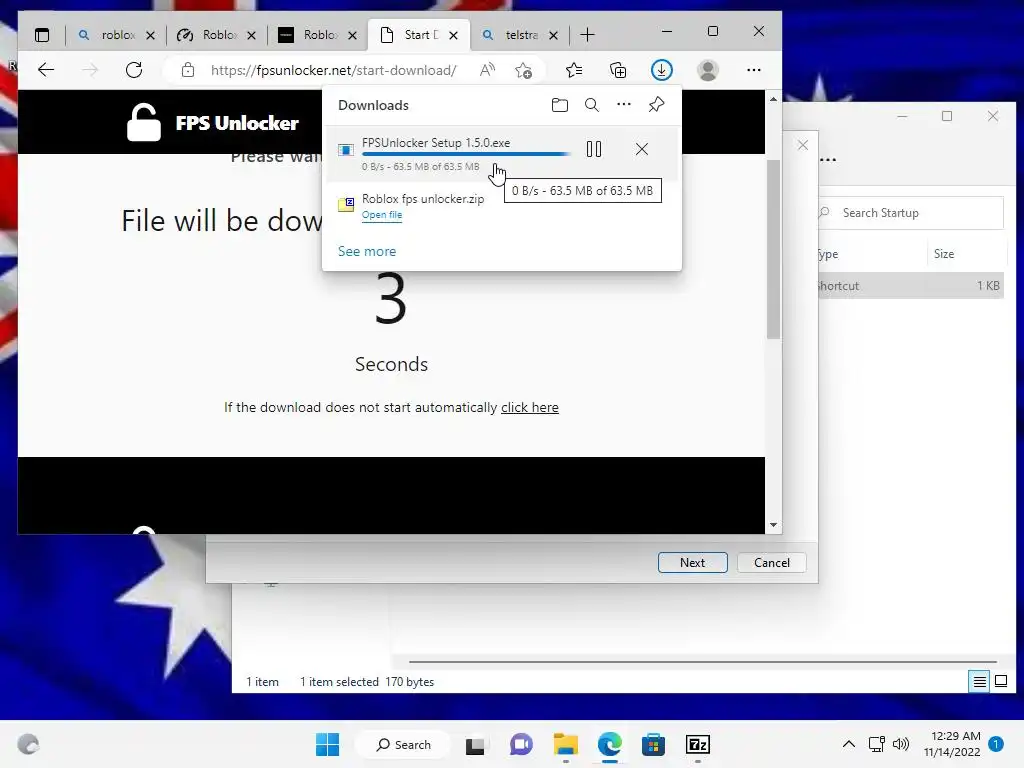Open tab actions menu in Edge
This screenshot has height=768, width=1024.
(42, 35)
